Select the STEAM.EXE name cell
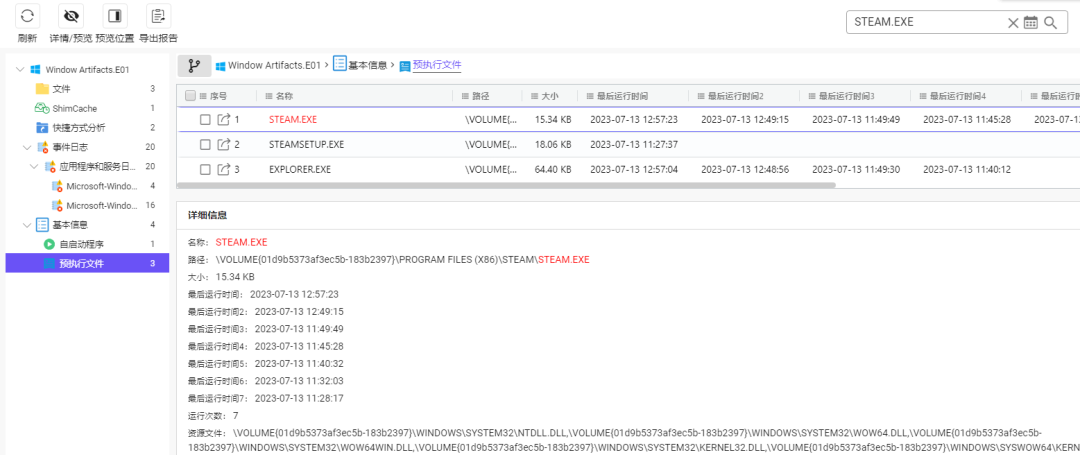The height and width of the screenshot is (455, 1080). (293, 120)
